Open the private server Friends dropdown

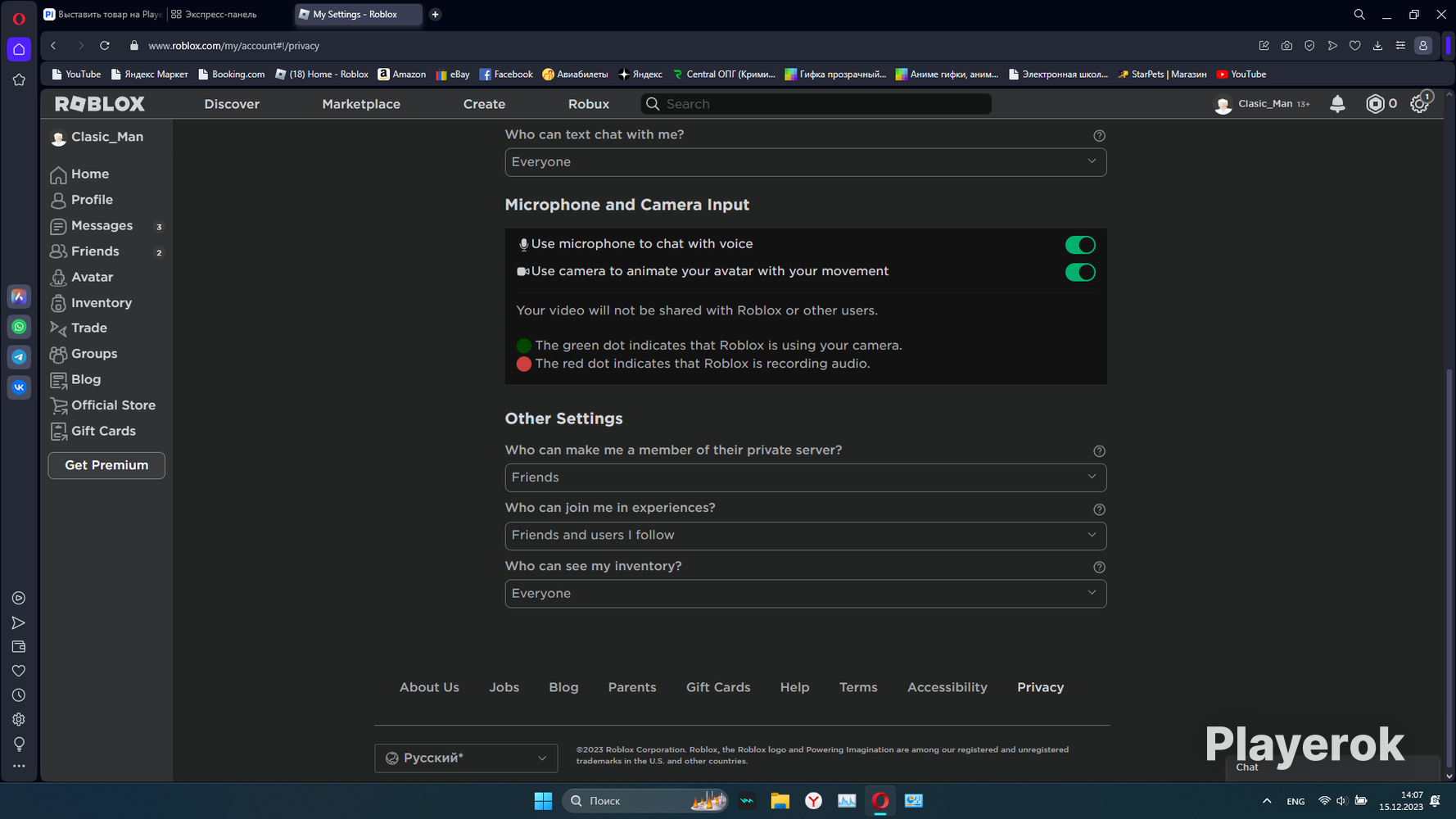pyautogui.click(x=806, y=477)
